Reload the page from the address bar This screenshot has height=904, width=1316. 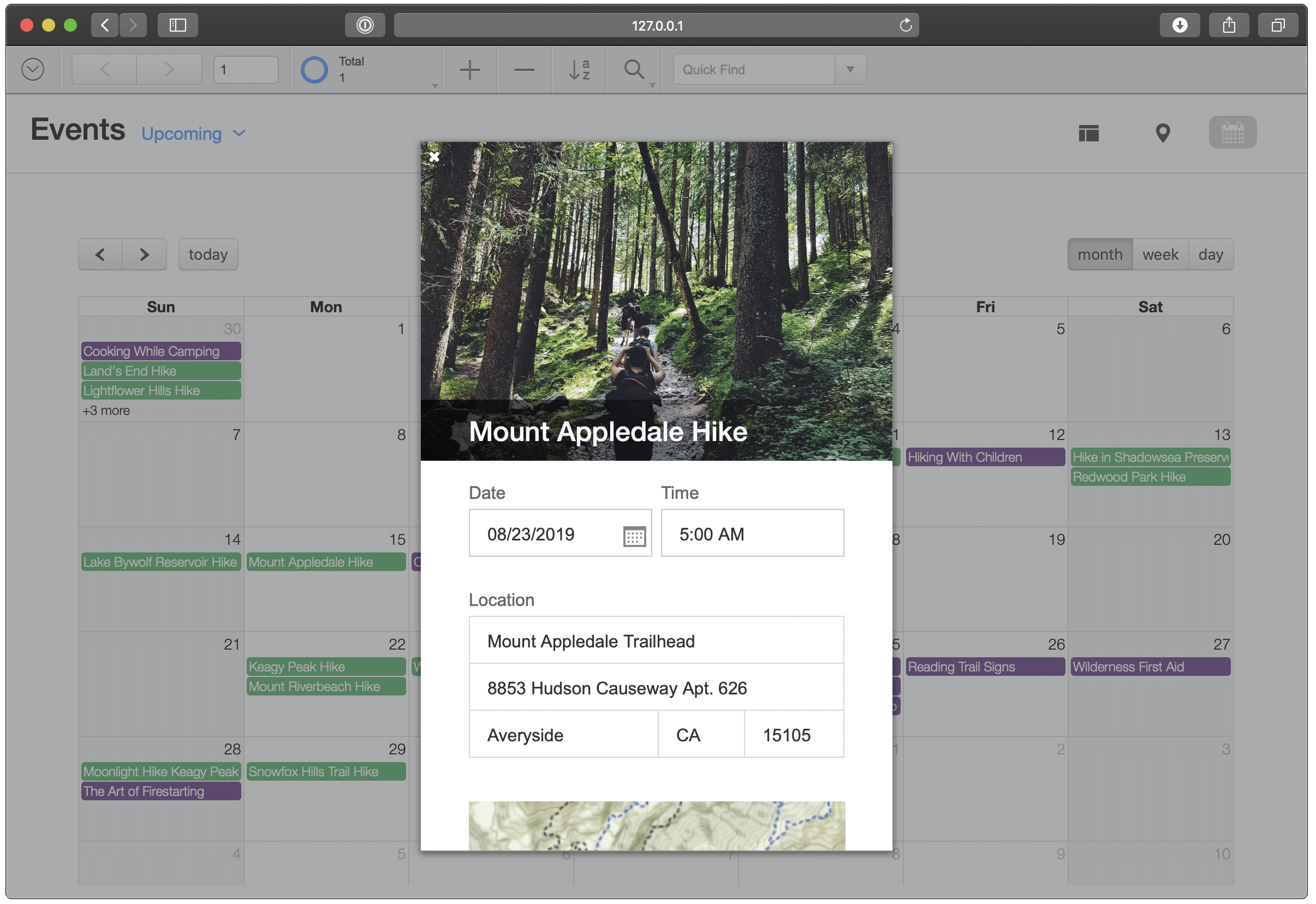coord(905,25)
